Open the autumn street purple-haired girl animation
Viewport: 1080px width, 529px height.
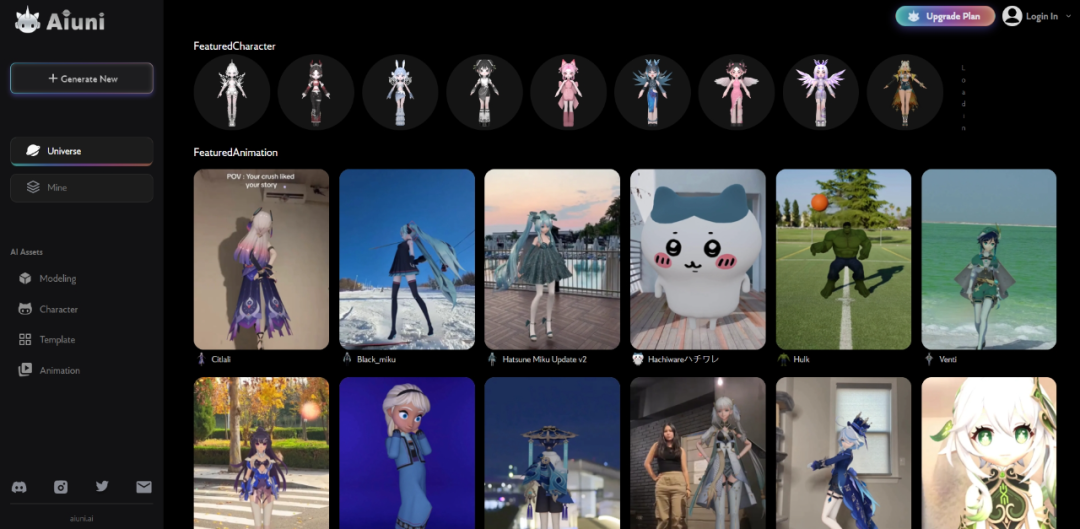261,453
